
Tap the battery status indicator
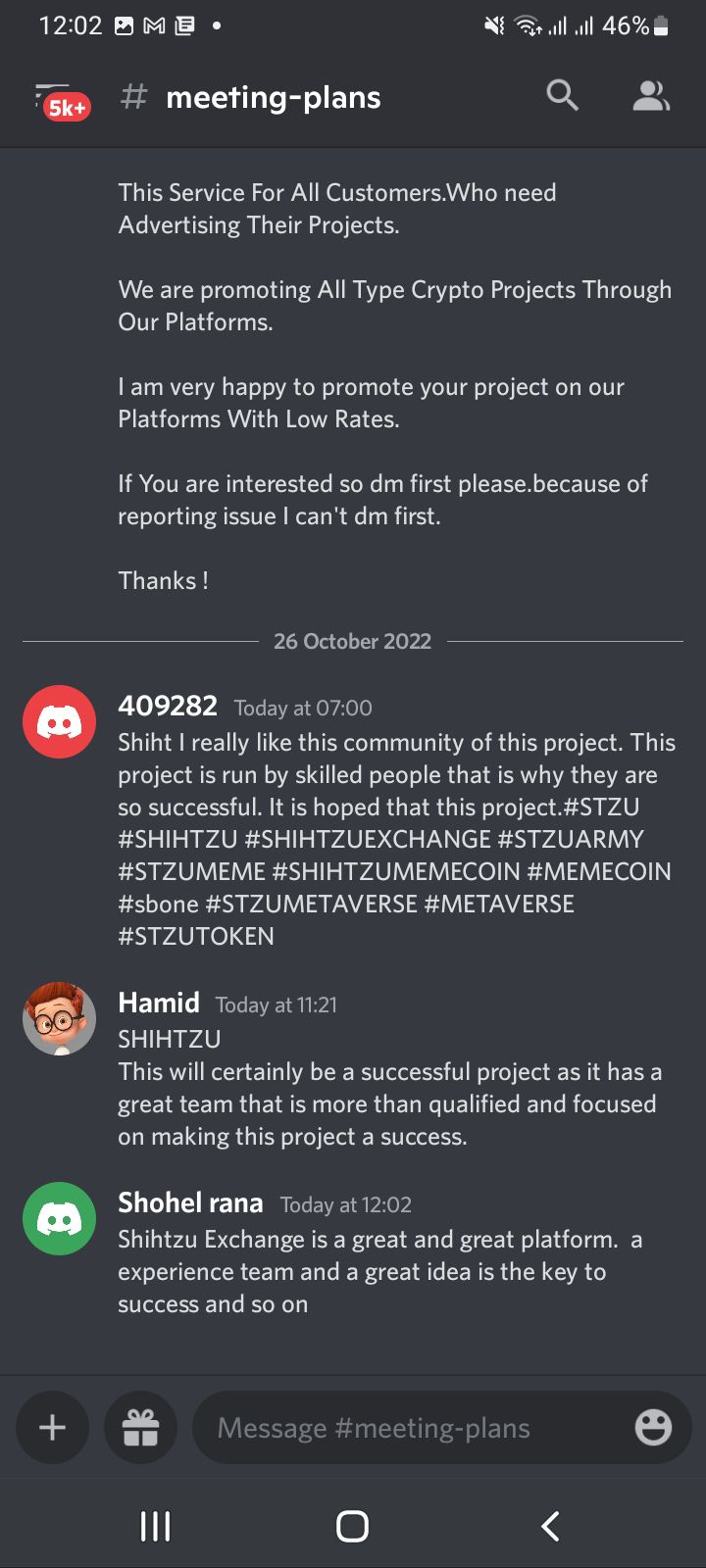tap(661, 26)
